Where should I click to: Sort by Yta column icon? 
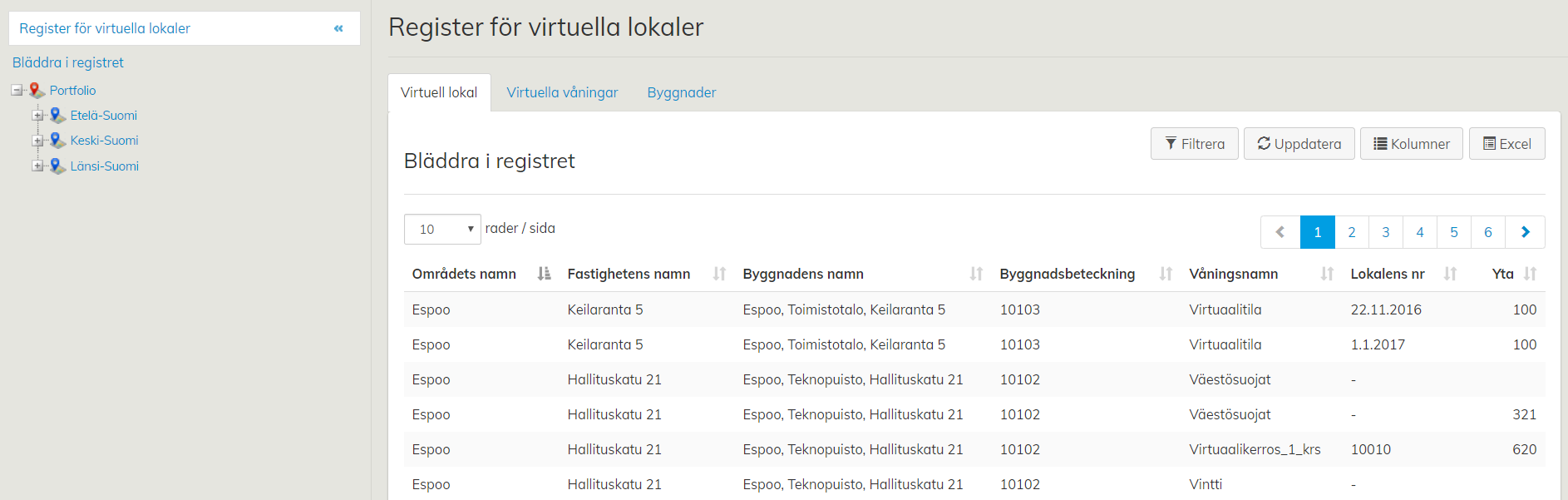[x=1530, y=274]
